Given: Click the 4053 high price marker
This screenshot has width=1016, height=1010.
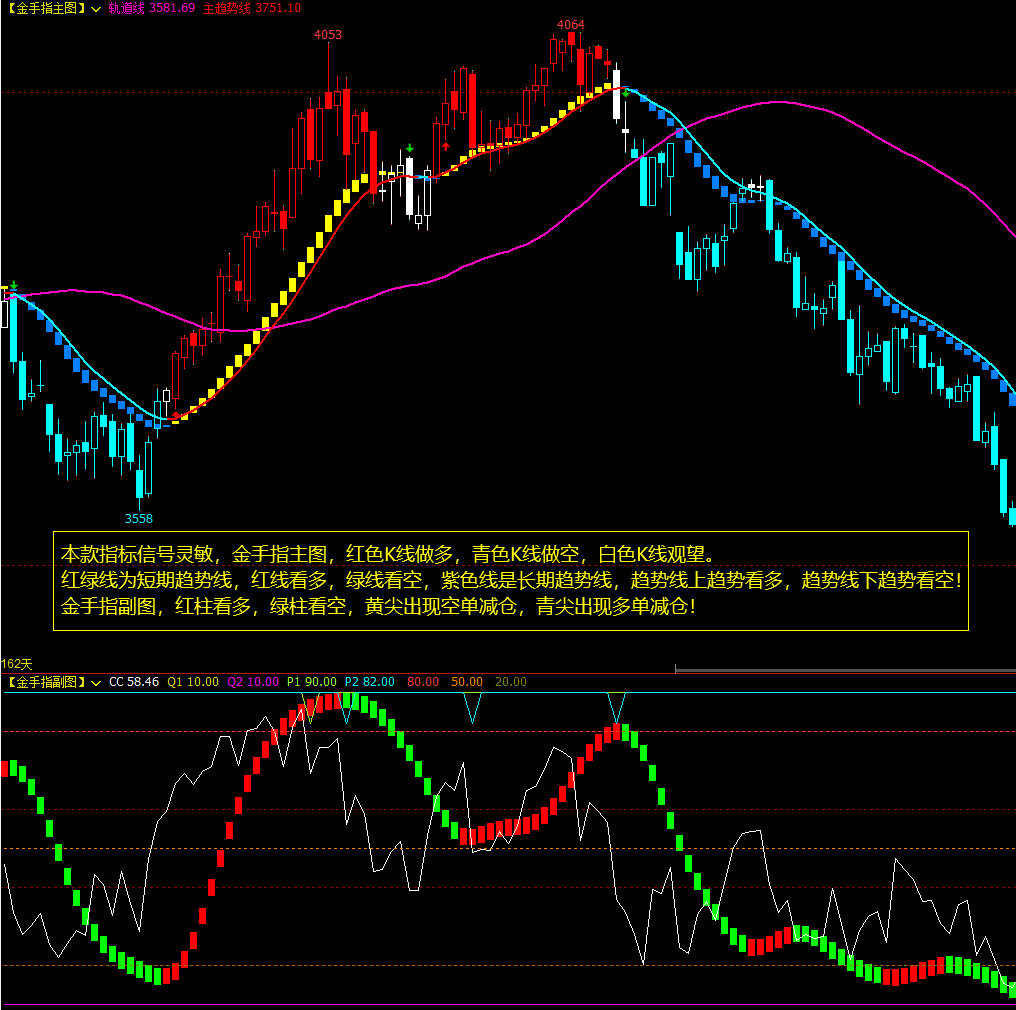Looking at the screenshot, I should click(x=328, y=35).
